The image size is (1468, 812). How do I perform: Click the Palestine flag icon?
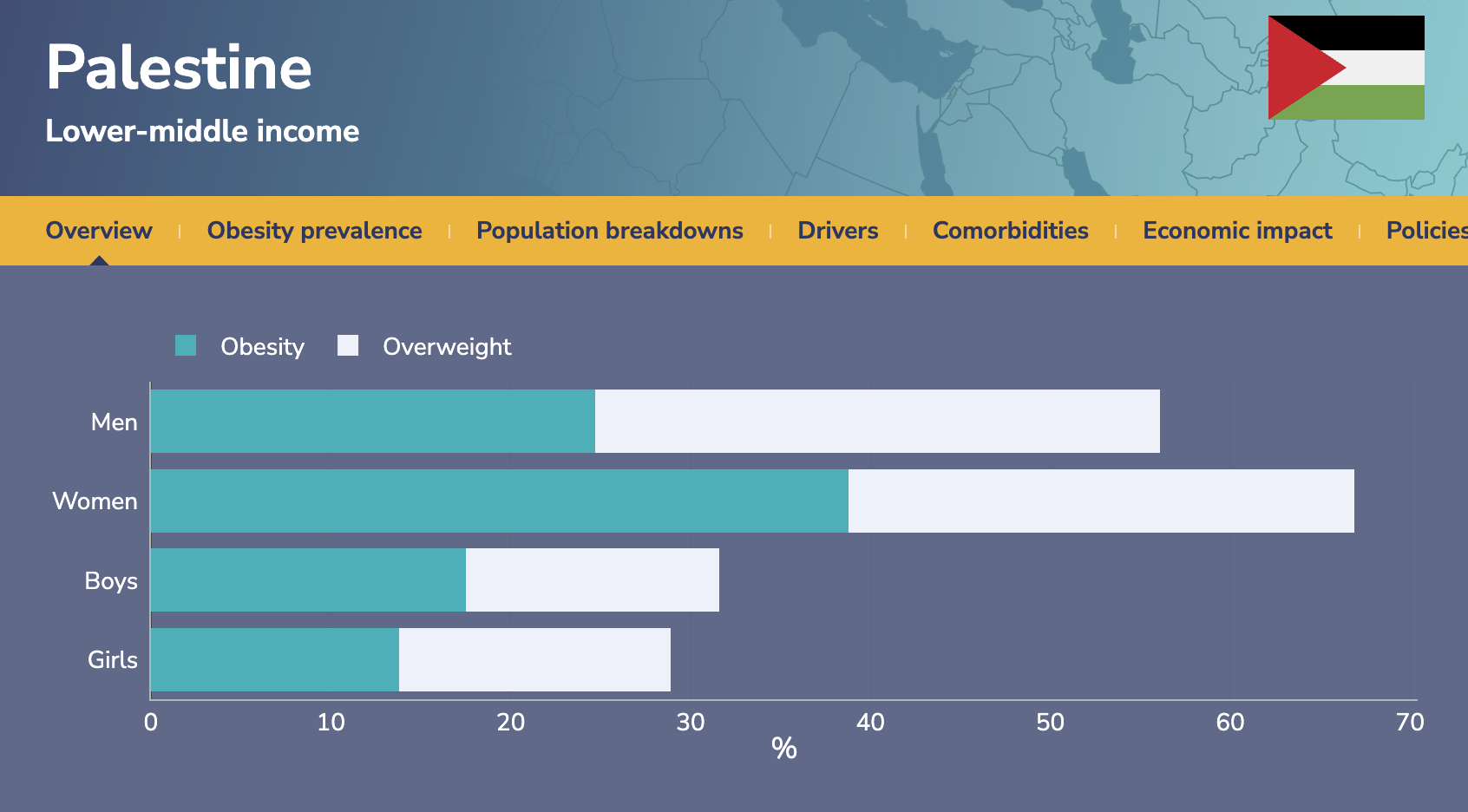[1346, 68]
